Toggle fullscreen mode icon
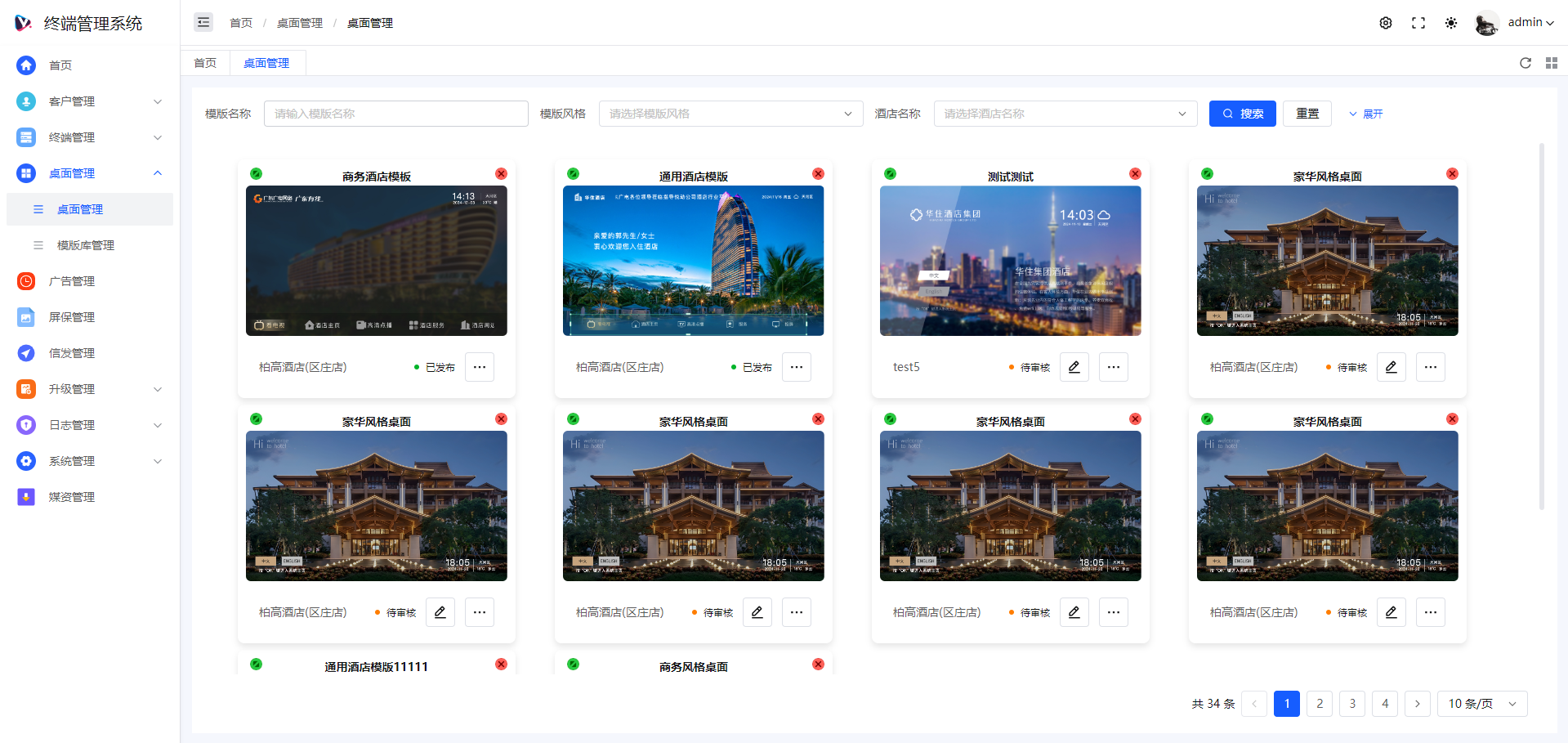Screen dimensions: 1568x743 (1418, 23)
